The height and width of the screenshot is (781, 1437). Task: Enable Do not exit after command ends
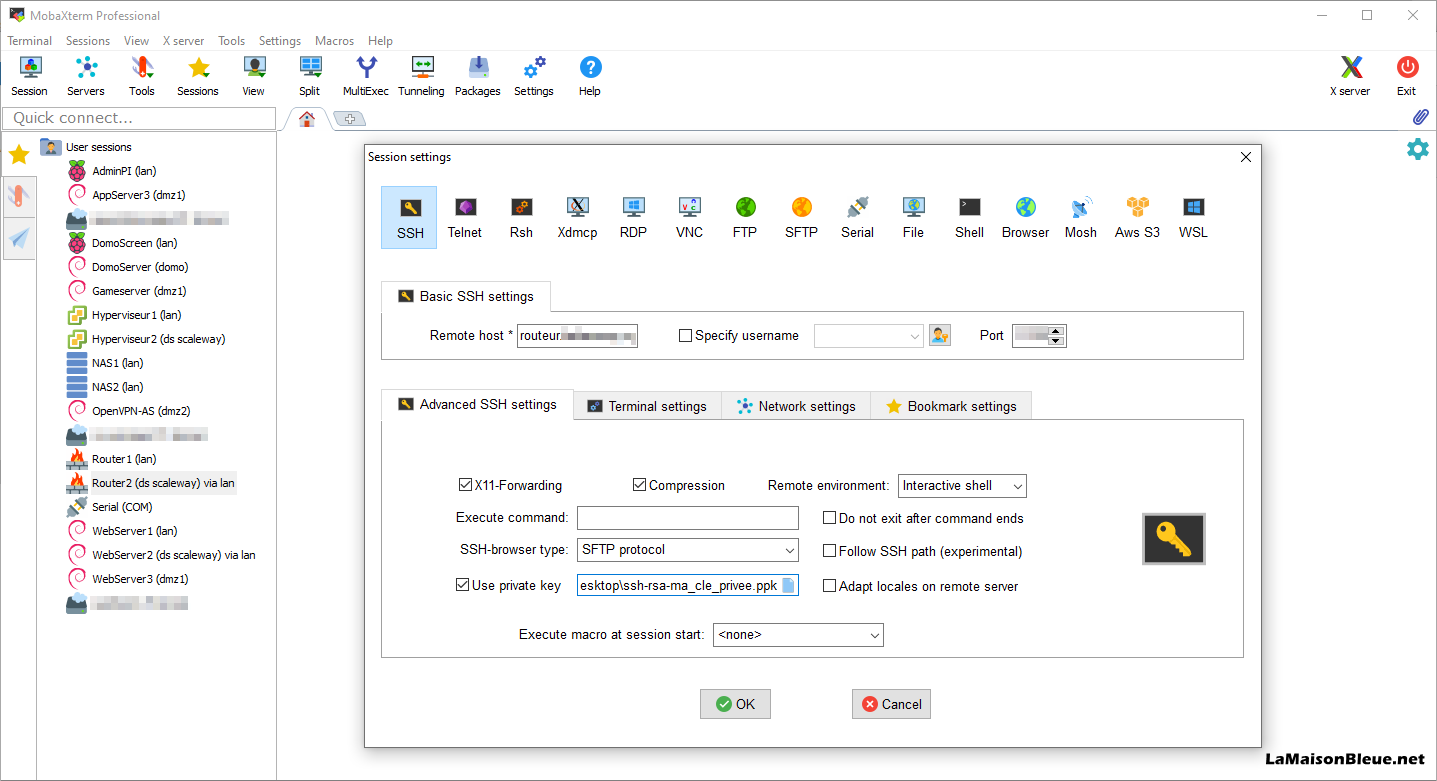pyautogui.click(x=829, y=518)
